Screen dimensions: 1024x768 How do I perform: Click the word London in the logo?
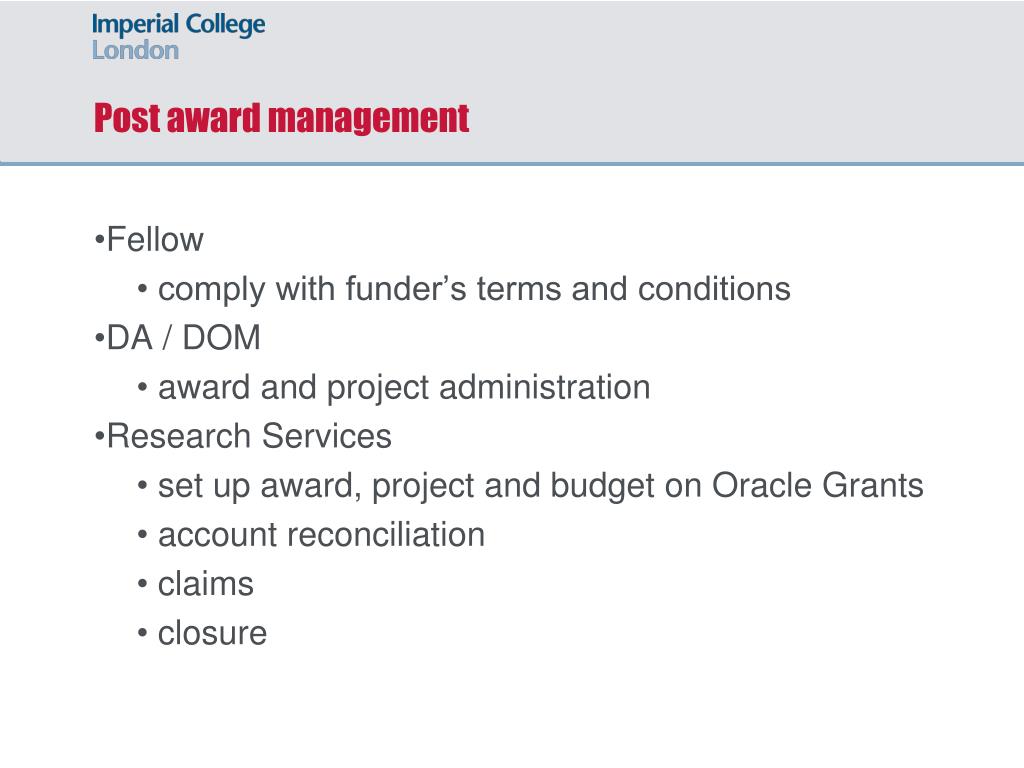tap(135, 50)
